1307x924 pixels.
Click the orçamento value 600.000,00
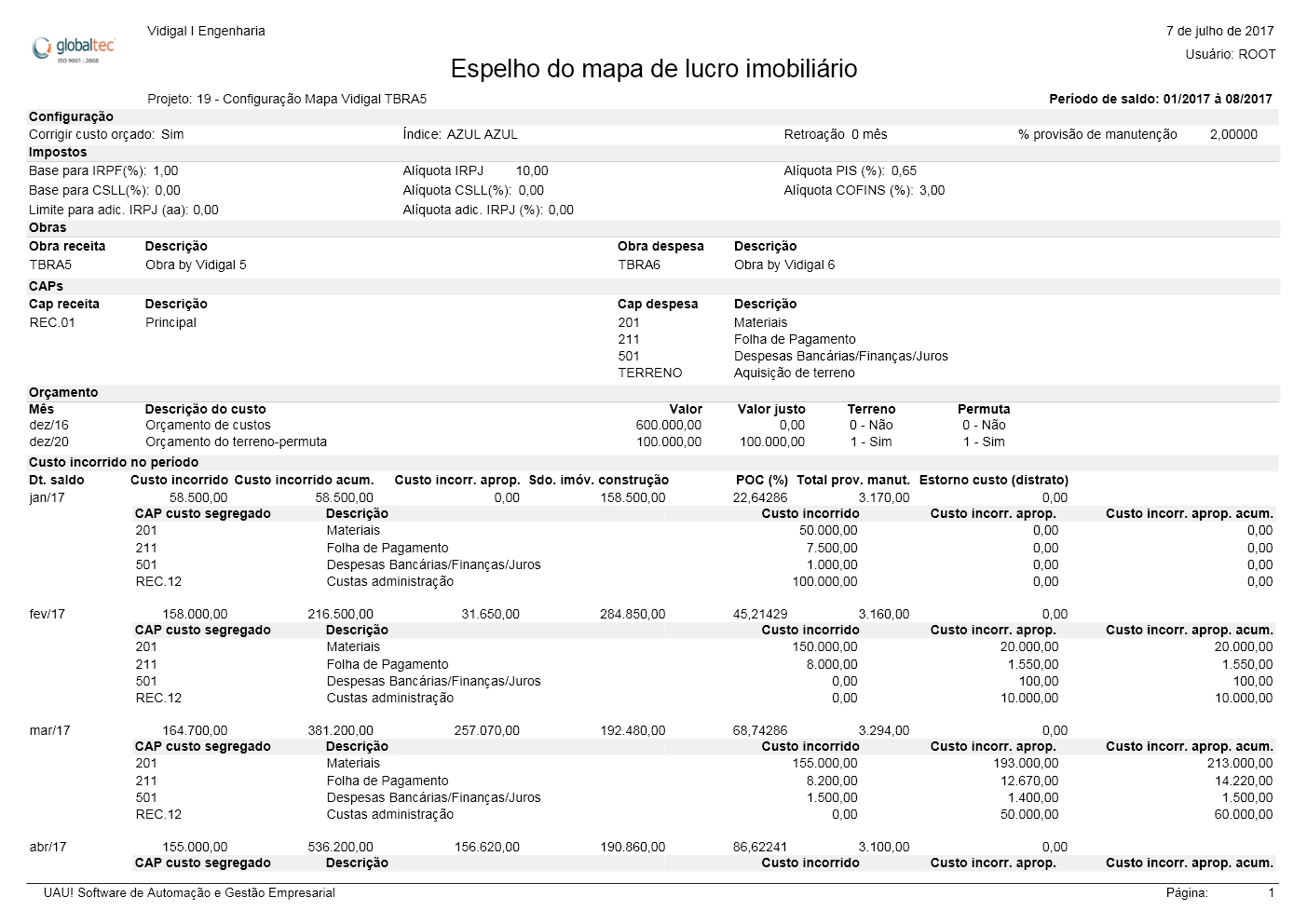[669, 425]
